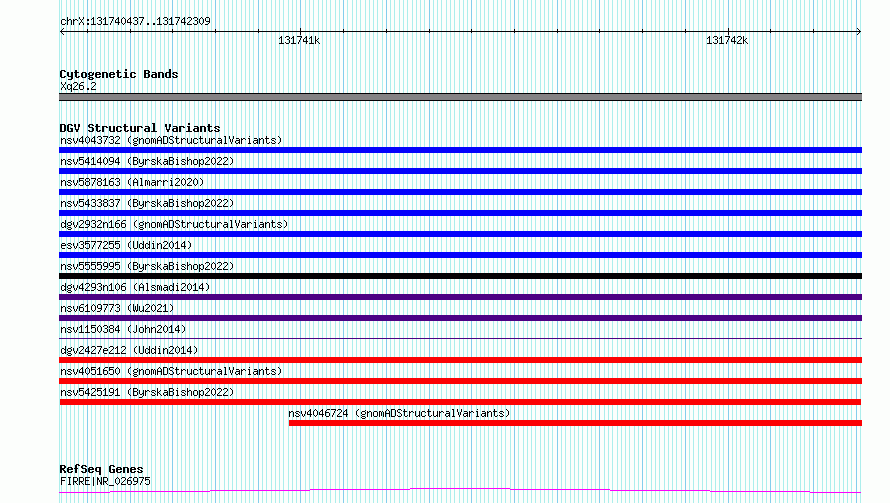Click the short red bar under nsv4046724

point(576,423)
